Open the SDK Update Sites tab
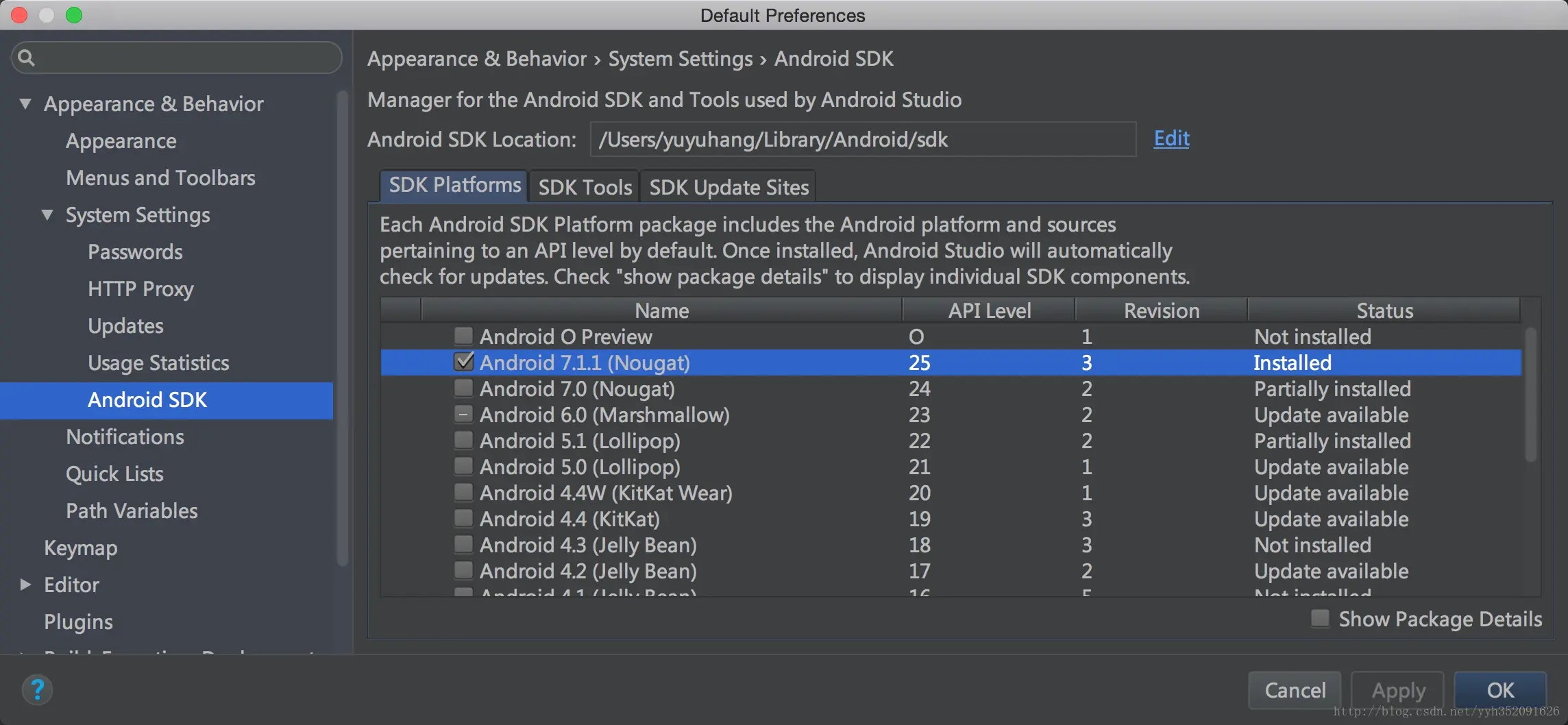Image resolution: width=1568 pixels, height=725 pixels. [728, 187]
